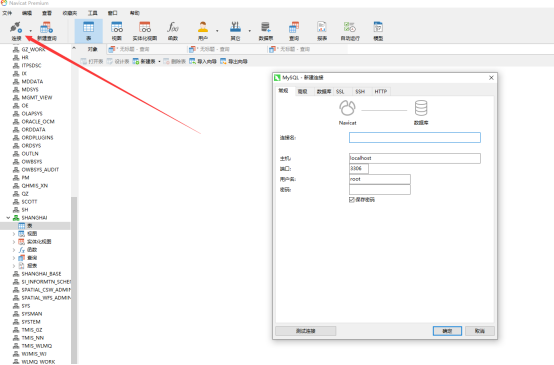The image size is (554, 365).
Task: Click the Test Connection button
Action: click(x=306, y=331)
